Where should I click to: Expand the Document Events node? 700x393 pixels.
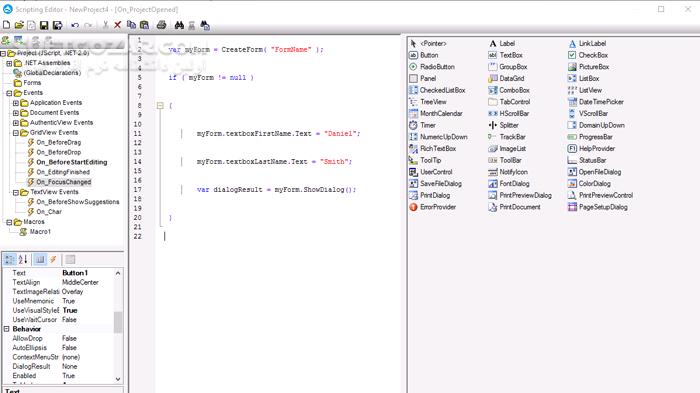16,113
